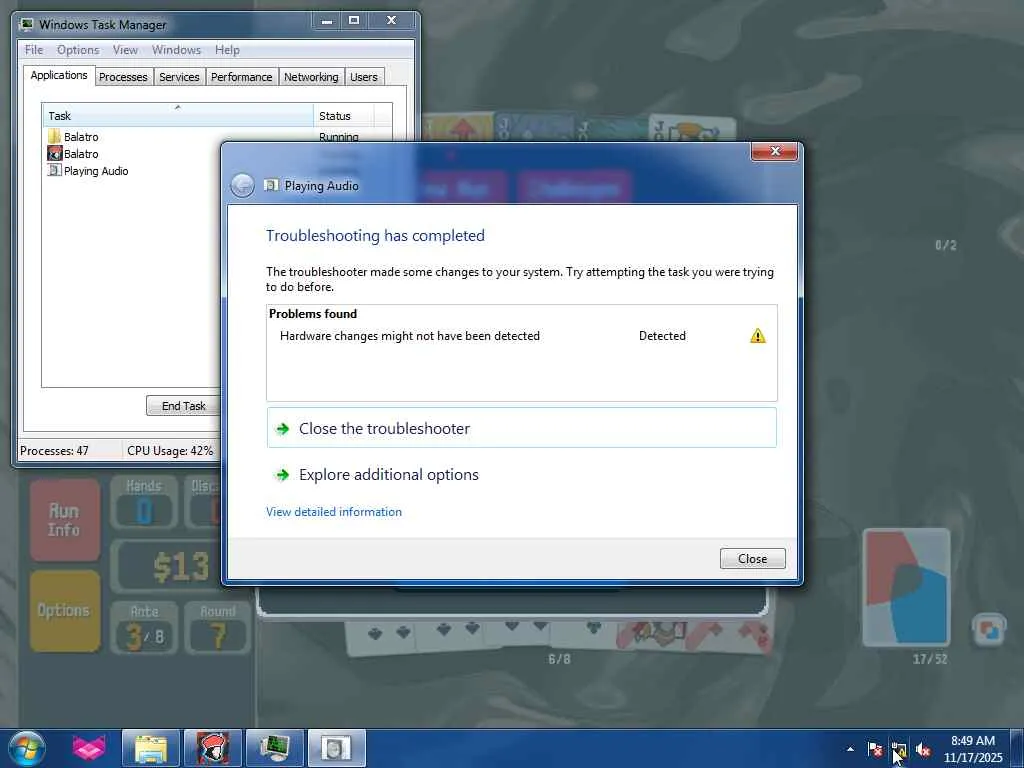Switch to the Services tab

point(179,77)
